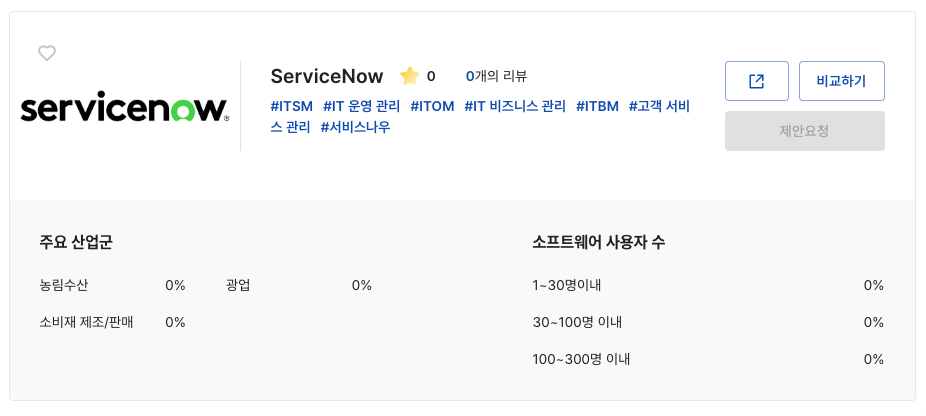Click the 소비재 제조/판매 industry label
This screenshot has height=416, width=926.
pyautogui.click(x=86, y=322)
